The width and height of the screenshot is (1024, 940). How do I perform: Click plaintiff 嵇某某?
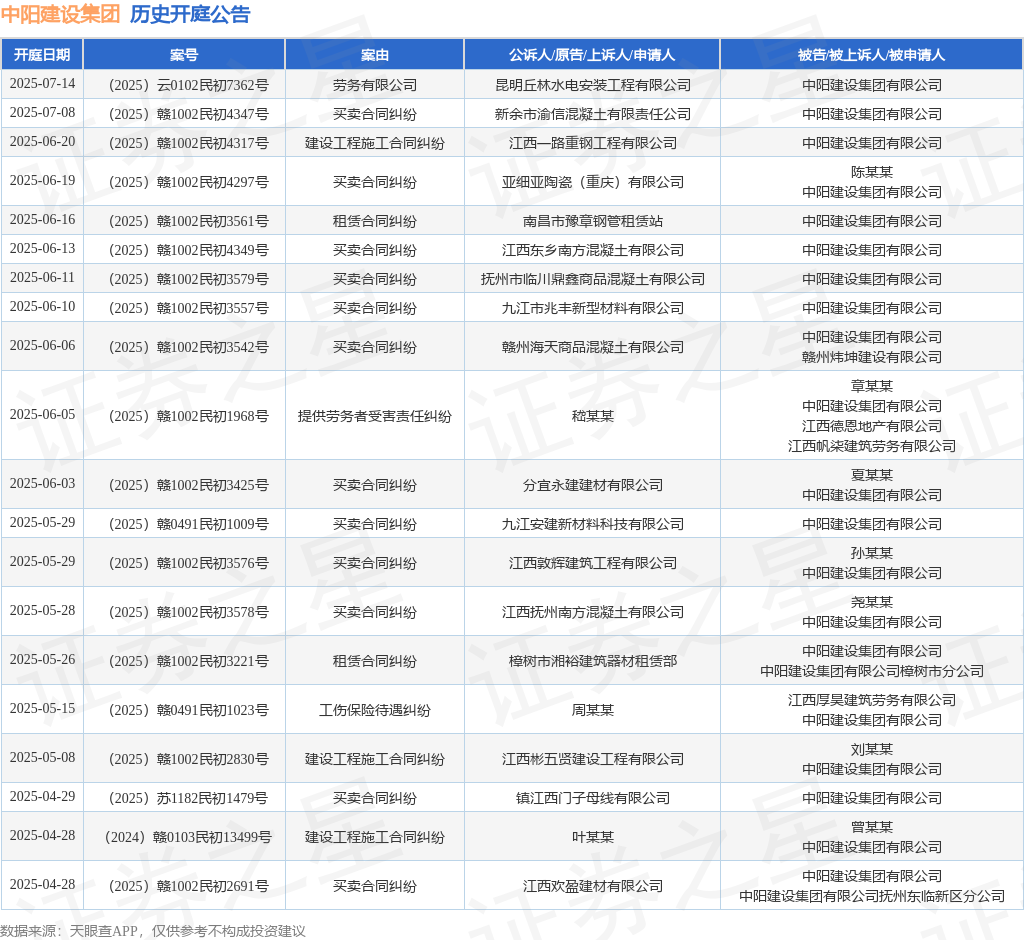[592, 416]
